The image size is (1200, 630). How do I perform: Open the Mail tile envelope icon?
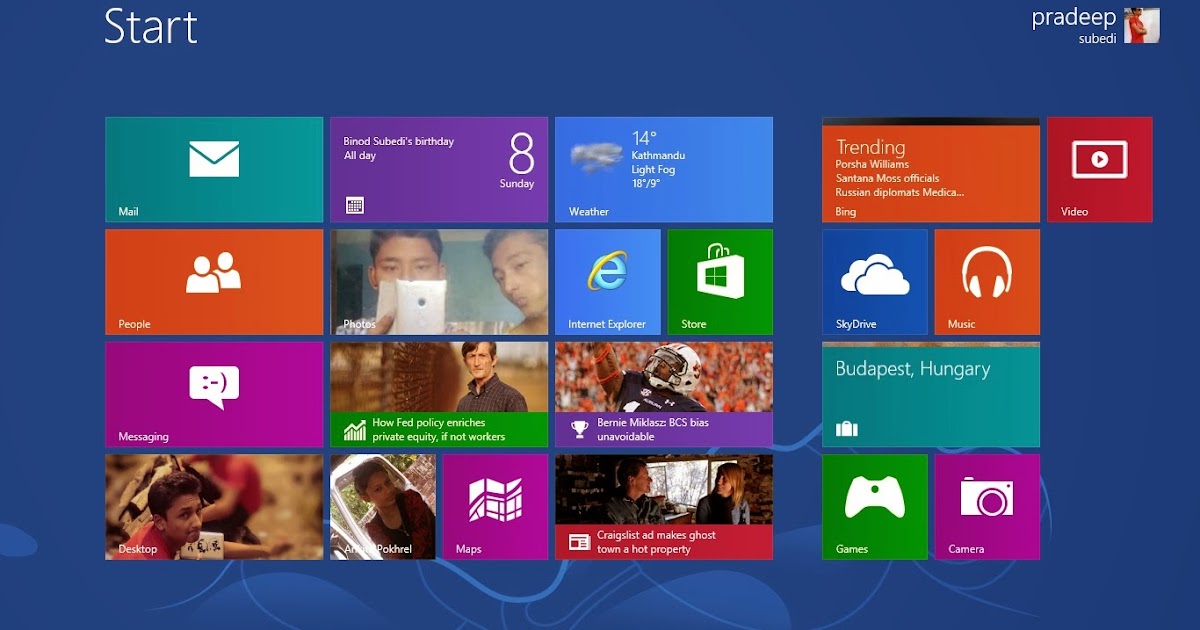[214, 158]
